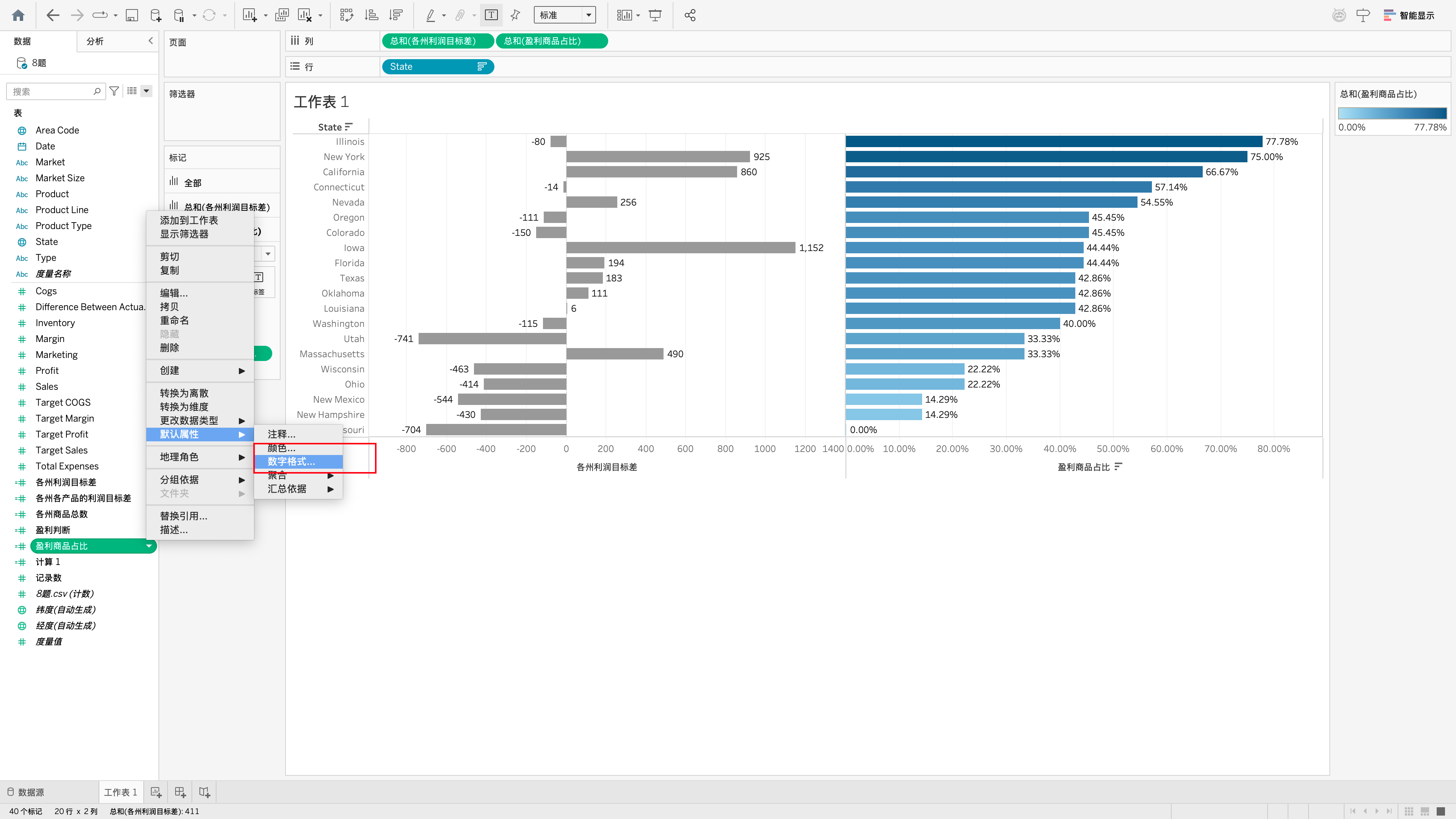Screen dimensions: 1456x819
Task: Click the State pill on rows shelf
Action: (x=438, y=67)
